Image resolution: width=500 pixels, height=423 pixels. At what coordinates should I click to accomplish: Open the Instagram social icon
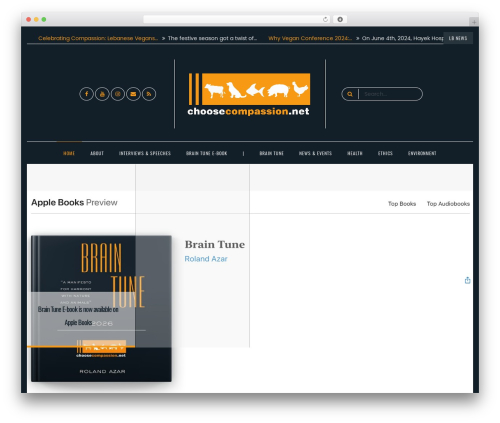[x=118, y=94]
